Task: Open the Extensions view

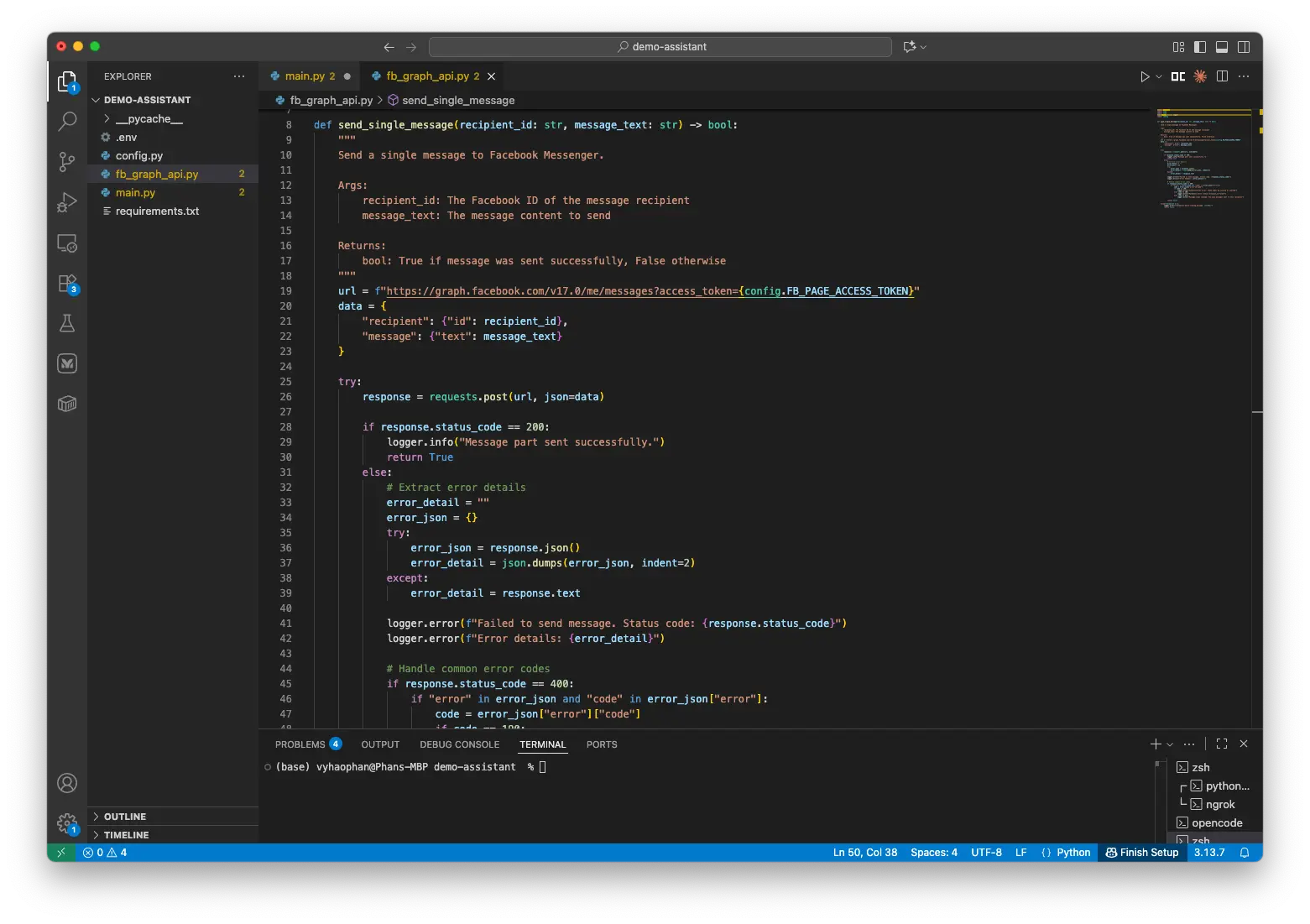Action: [67, 283]
